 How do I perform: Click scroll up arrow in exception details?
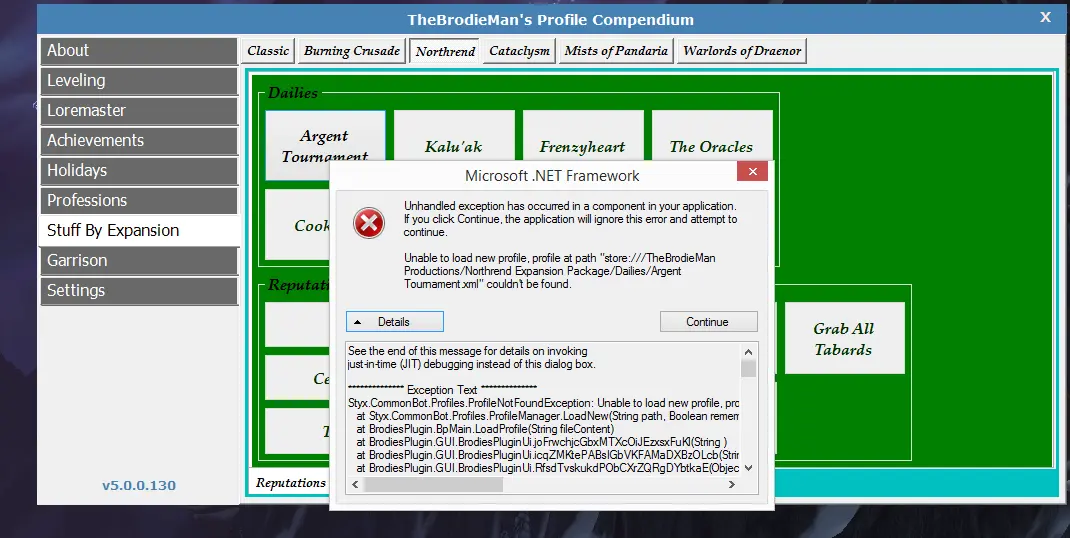coord(748,352)
